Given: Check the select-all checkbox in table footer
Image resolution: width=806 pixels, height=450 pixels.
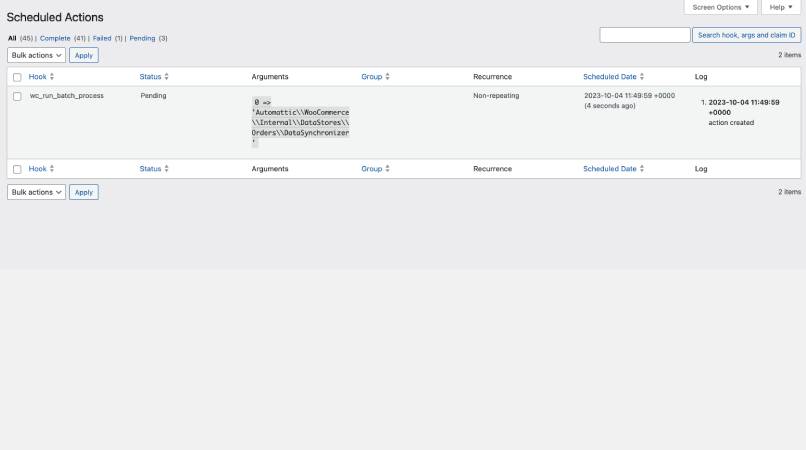Looking at the screenshot, I should [17, 170].
